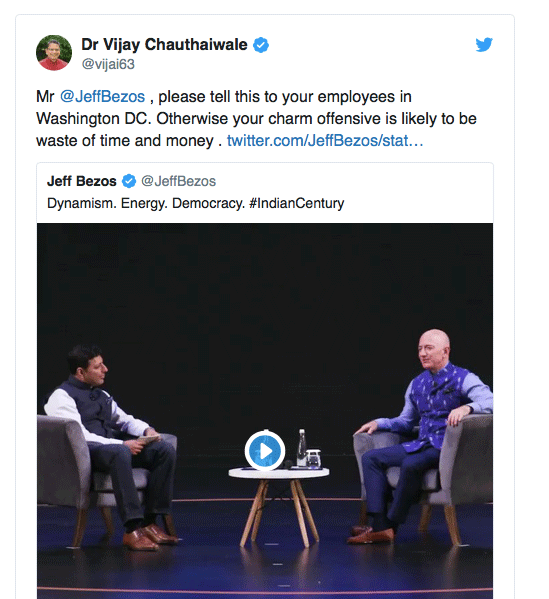
Task: Click the Jeff Bezos name in quoted tweet
Action: (x=82, y=181)
